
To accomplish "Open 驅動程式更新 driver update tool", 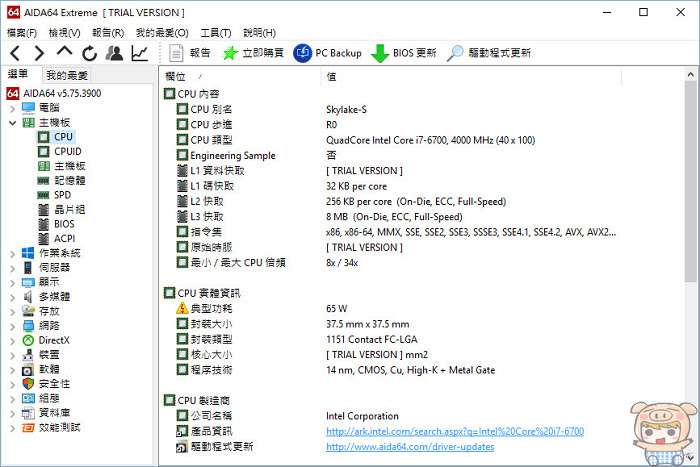I will click(488, 53).
